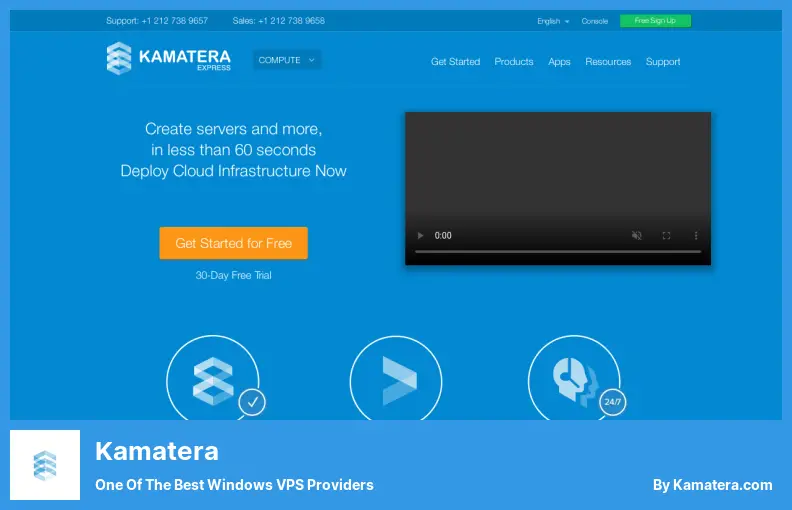Click the video player area
792x510 pixels.
point(558,188)
